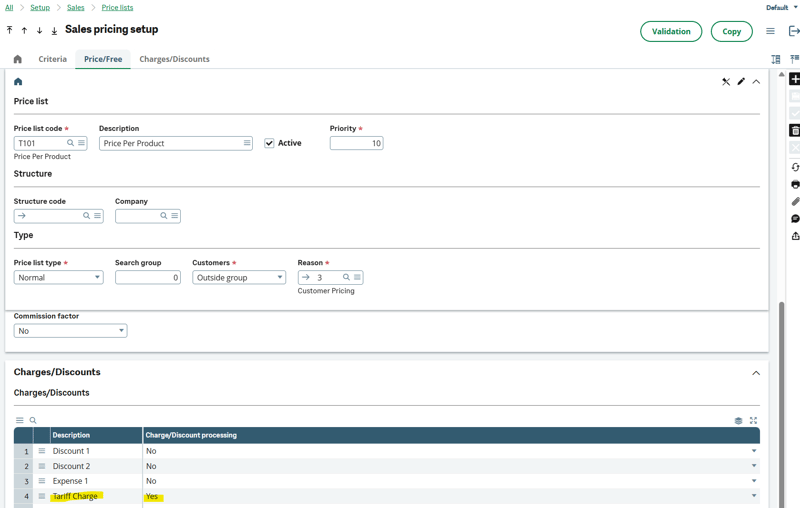Click the grid fullscreen expand icon
Viewport: 800px width, 508px height.
tap(754, 421)
